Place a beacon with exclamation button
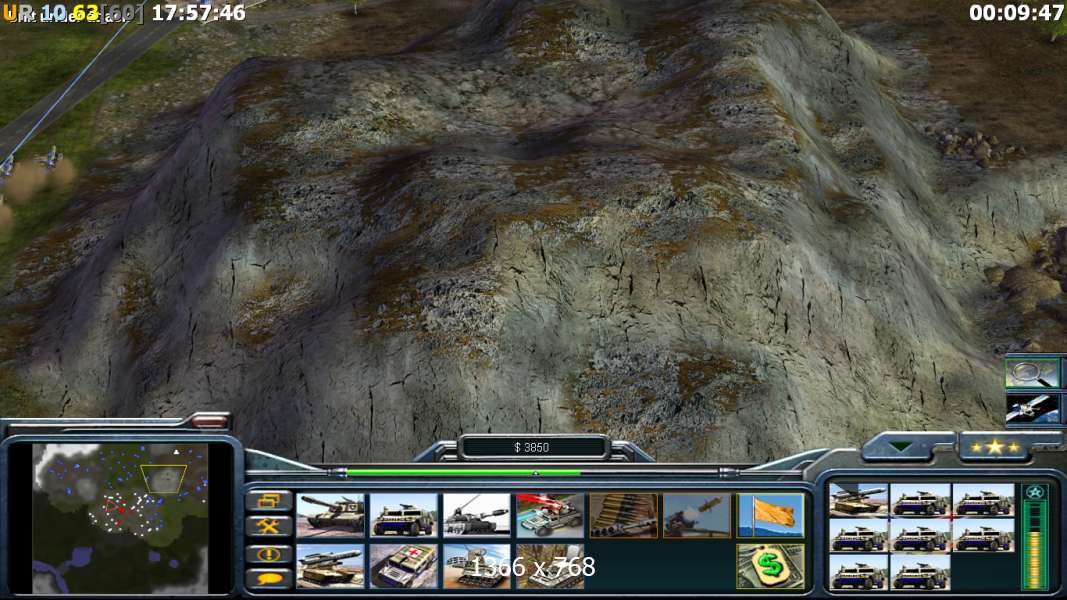The width and height of the screenshot is (1067, 600). point(269,554)
